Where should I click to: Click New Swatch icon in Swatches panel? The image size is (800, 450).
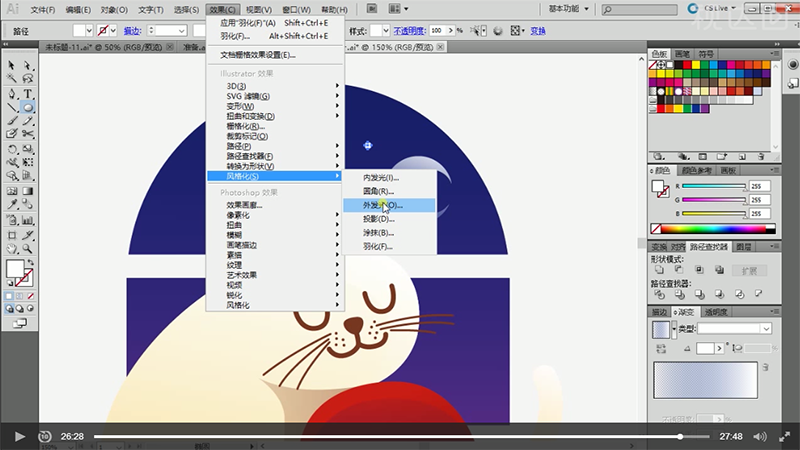pos(742,157)
